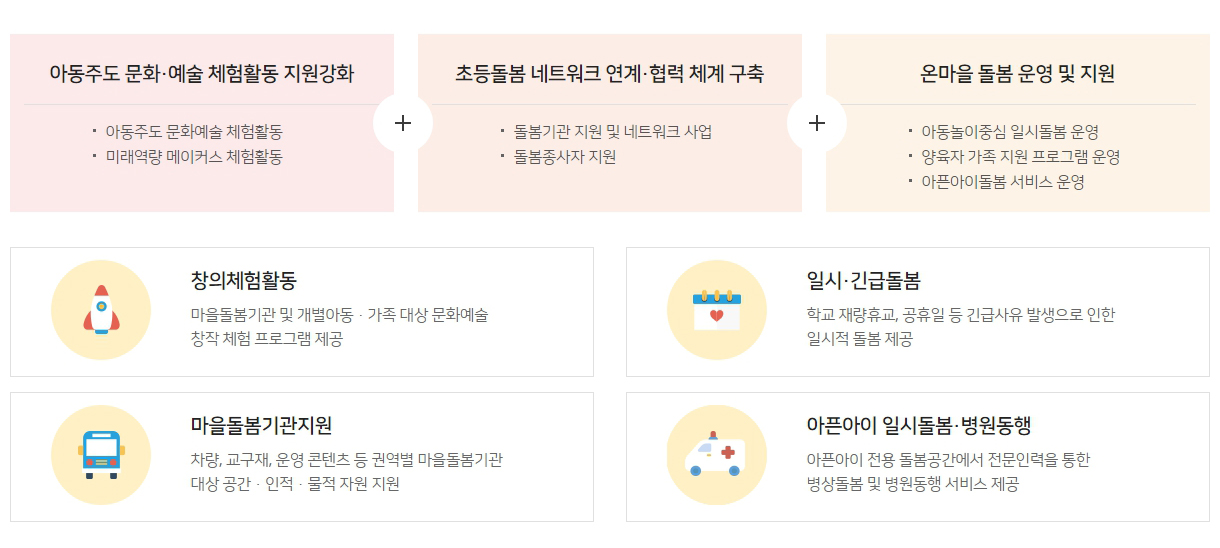The height and width of the screenshot is (548, 1220).
Task: Select the 창의체험활동 heading
Action: click(244, 280)
